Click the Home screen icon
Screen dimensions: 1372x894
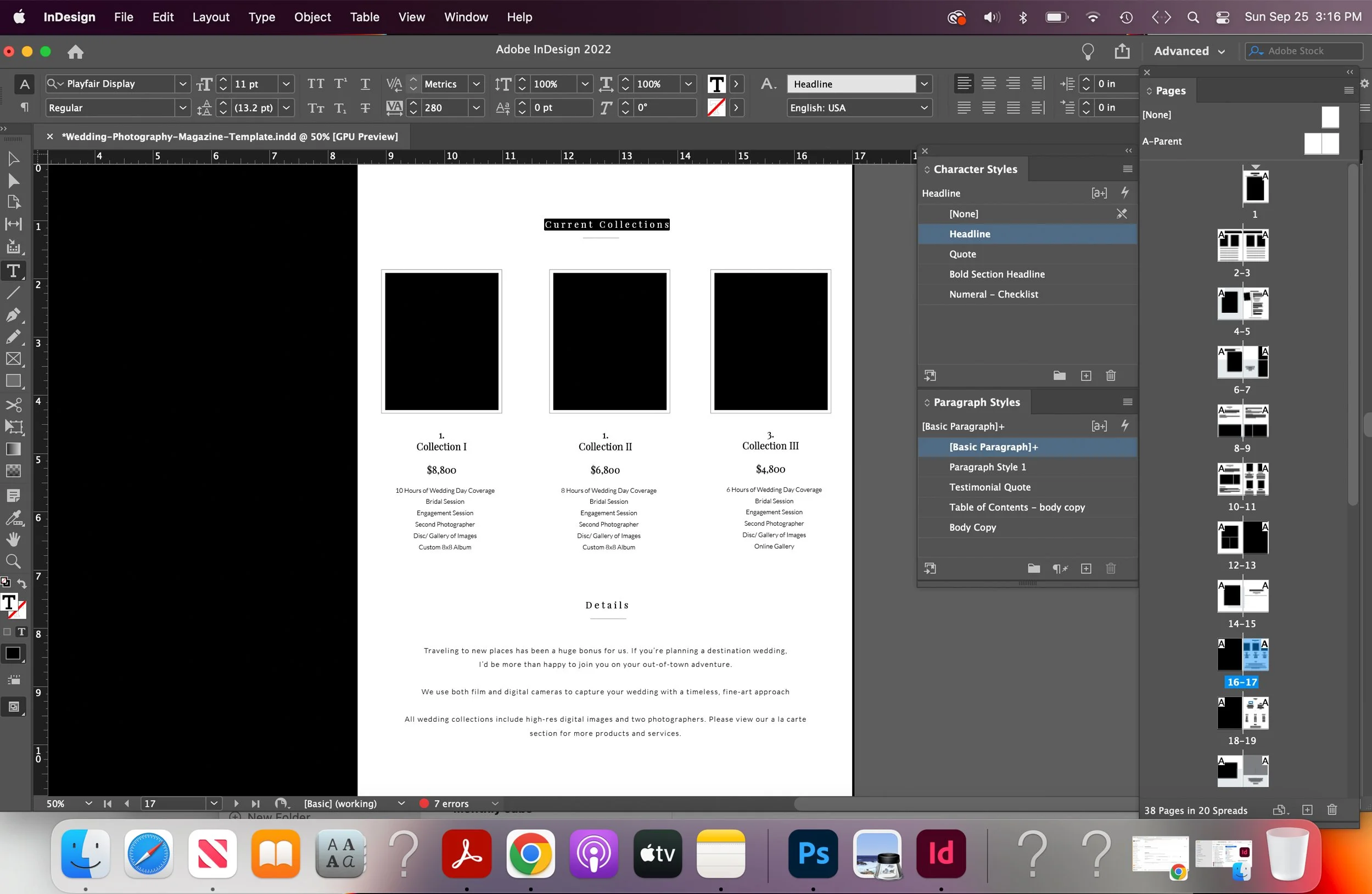(76, 52)
